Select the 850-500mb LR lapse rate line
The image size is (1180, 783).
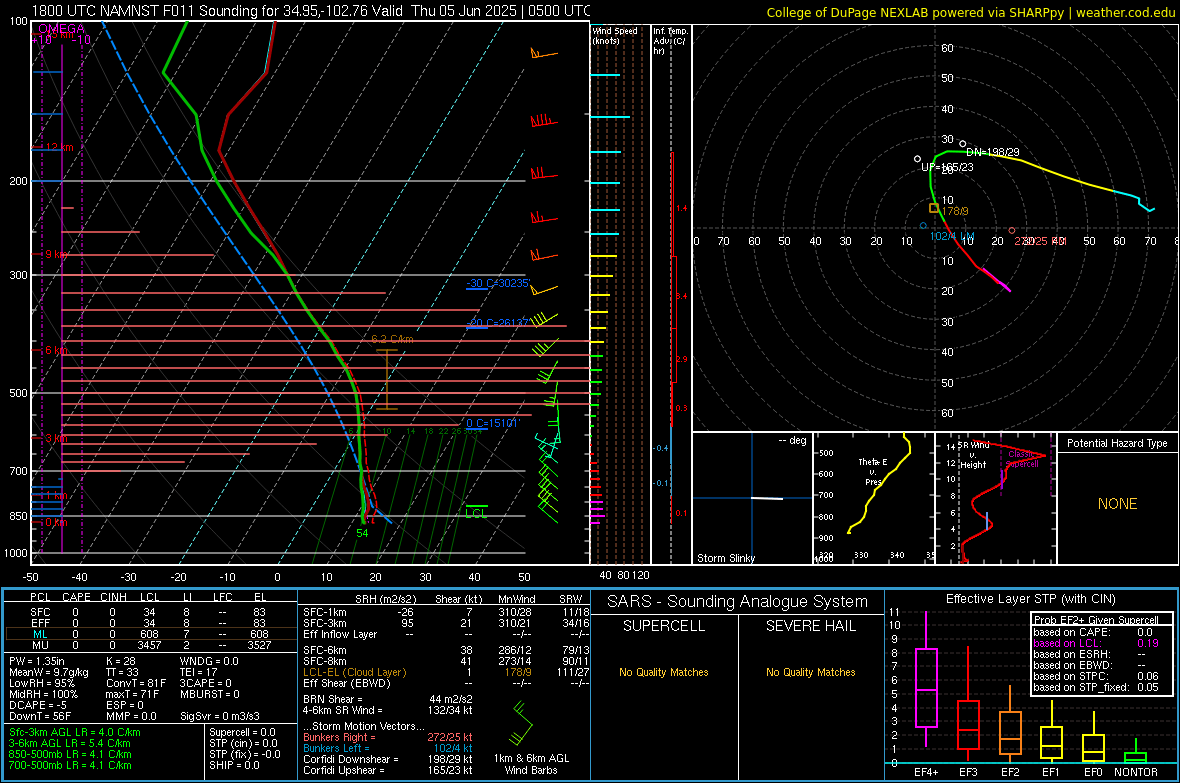70,754
